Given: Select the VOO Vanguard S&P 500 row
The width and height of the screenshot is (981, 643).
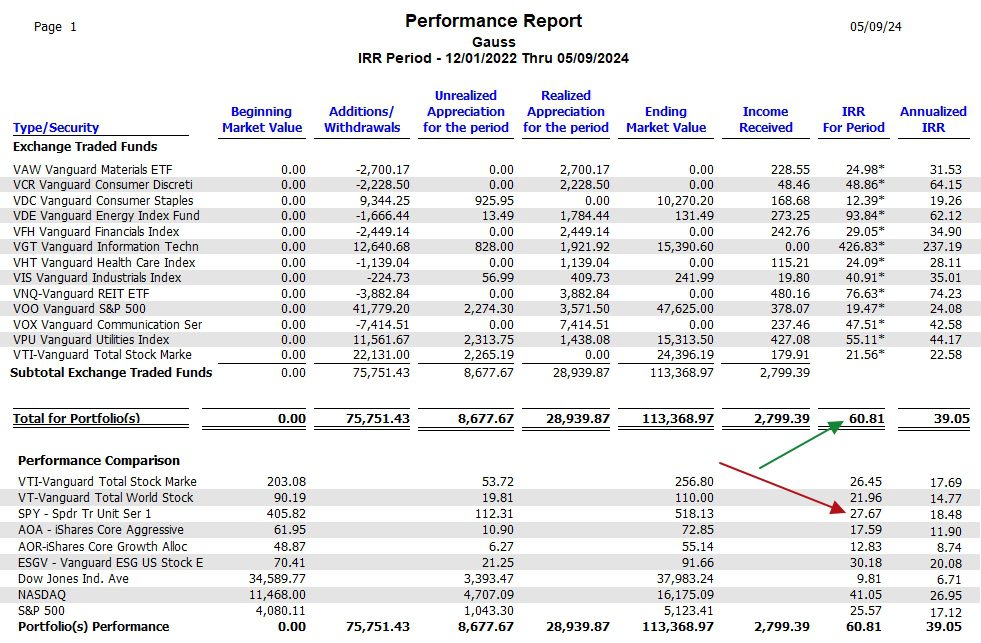Looking at the screenshot, I should point(490,308).
